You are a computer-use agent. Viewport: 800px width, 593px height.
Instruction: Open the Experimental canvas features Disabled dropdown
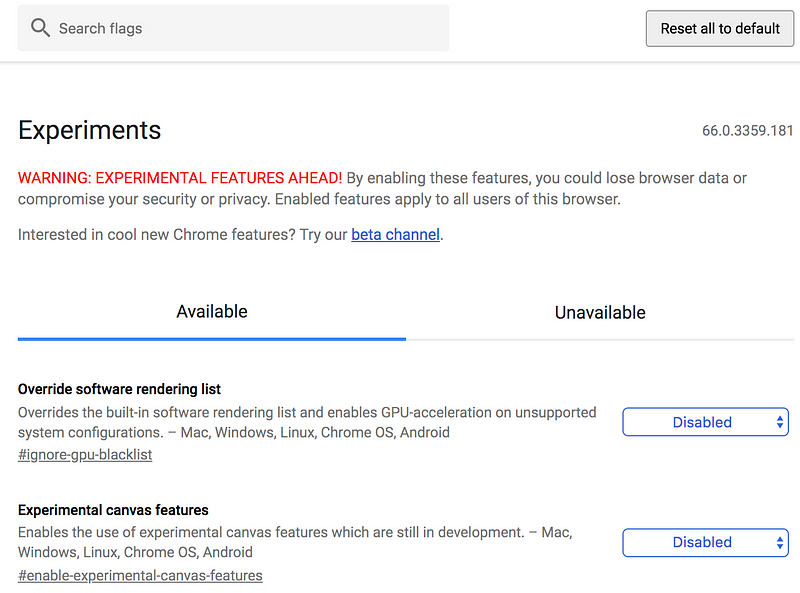pyautogui.click(x=705, y=542)
